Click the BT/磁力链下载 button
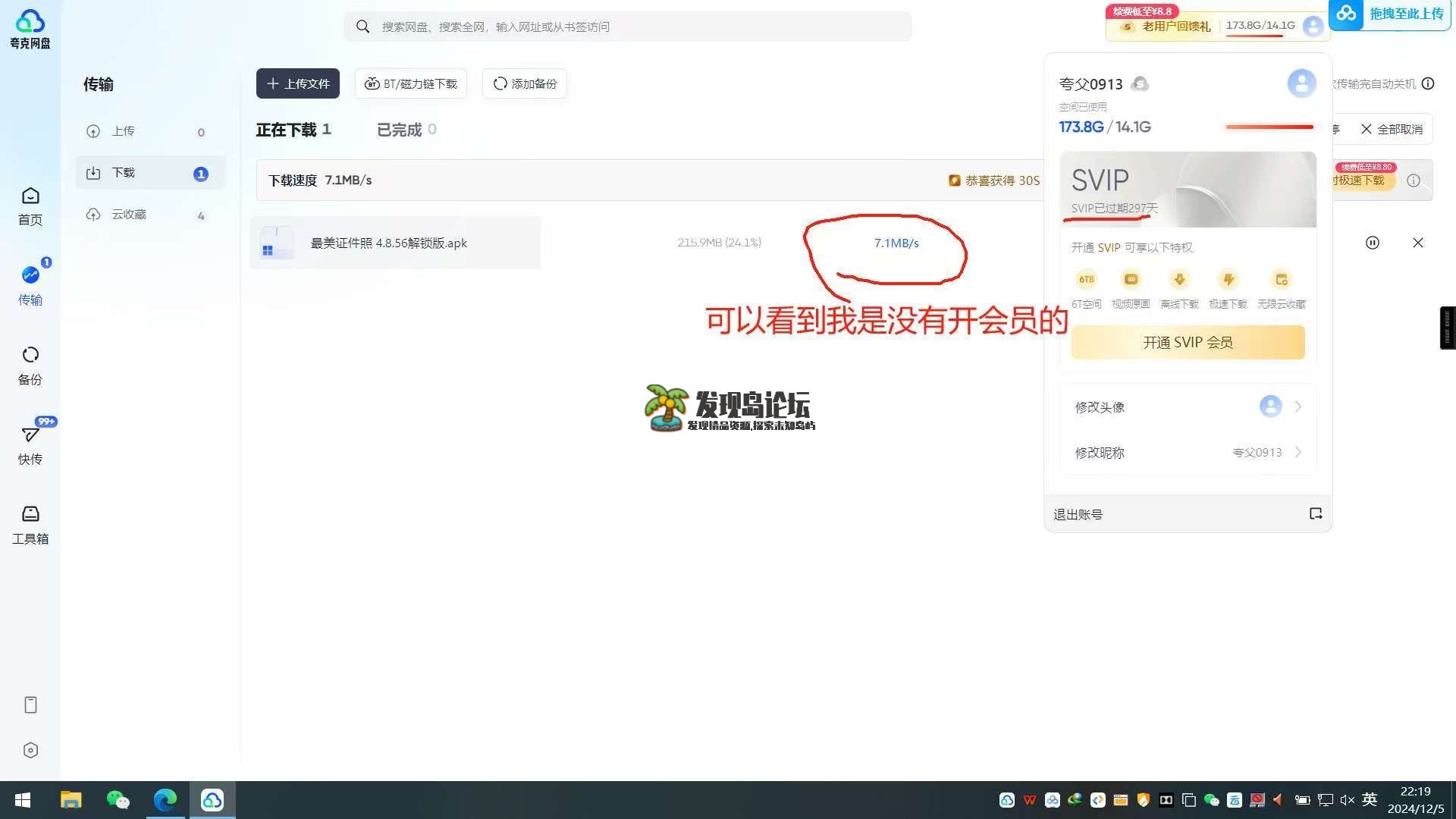1456x819 pixels. pyautogui.click(x=411, y=83)
